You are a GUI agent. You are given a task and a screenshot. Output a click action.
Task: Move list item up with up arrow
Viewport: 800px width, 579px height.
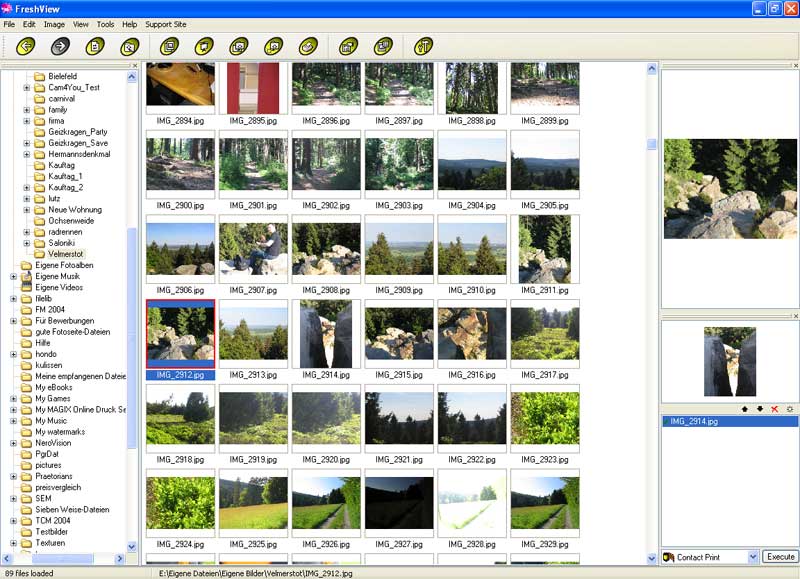coord(744,410)
